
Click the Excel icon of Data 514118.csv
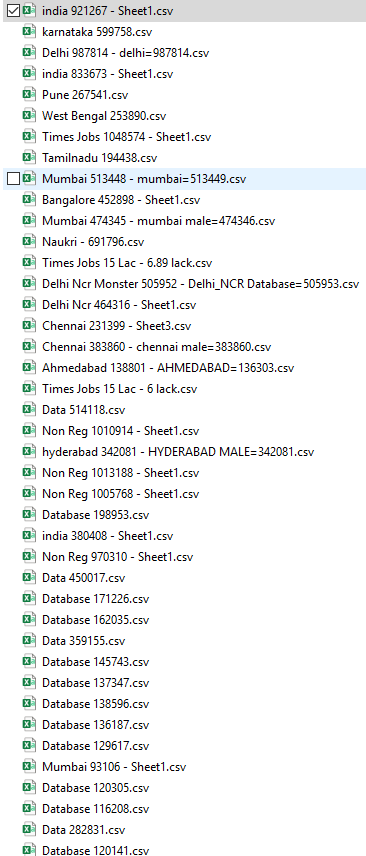pos(28,409)
